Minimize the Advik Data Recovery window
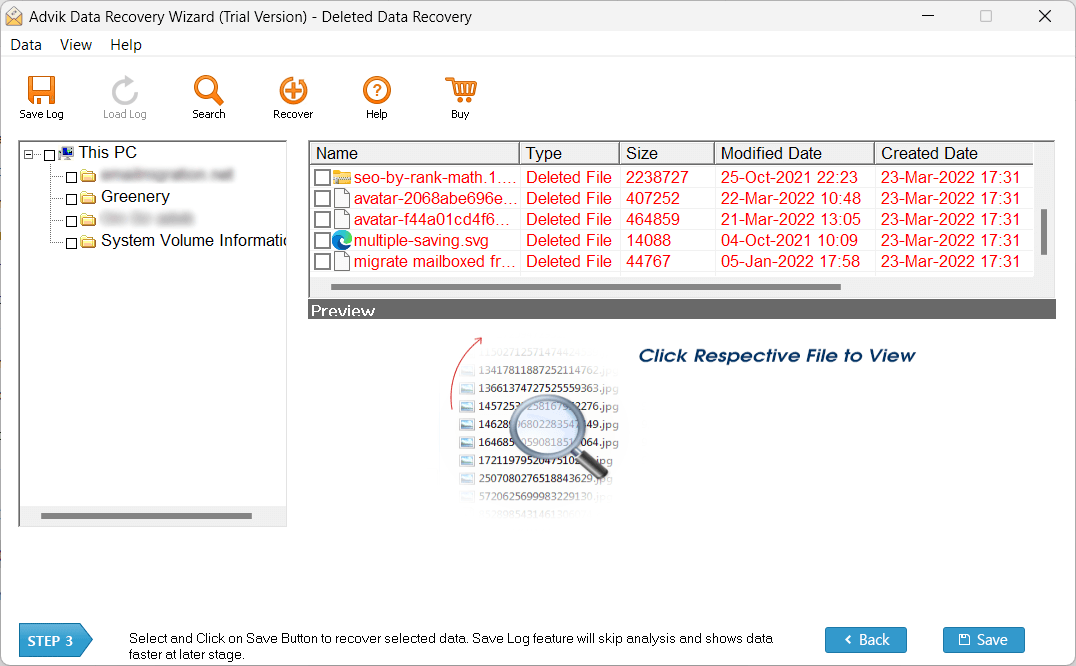1076x666 pixels. (928, 16)
